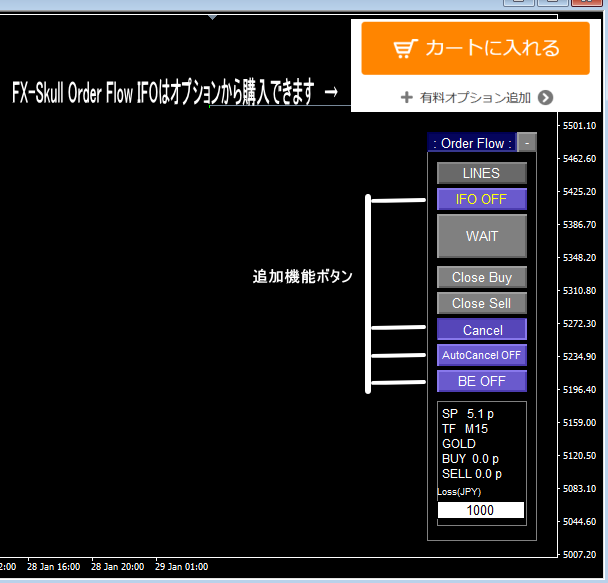Screen dimensions: 608x583
Task: Click the Close Buy button
Action: click(x=481, y=277)
